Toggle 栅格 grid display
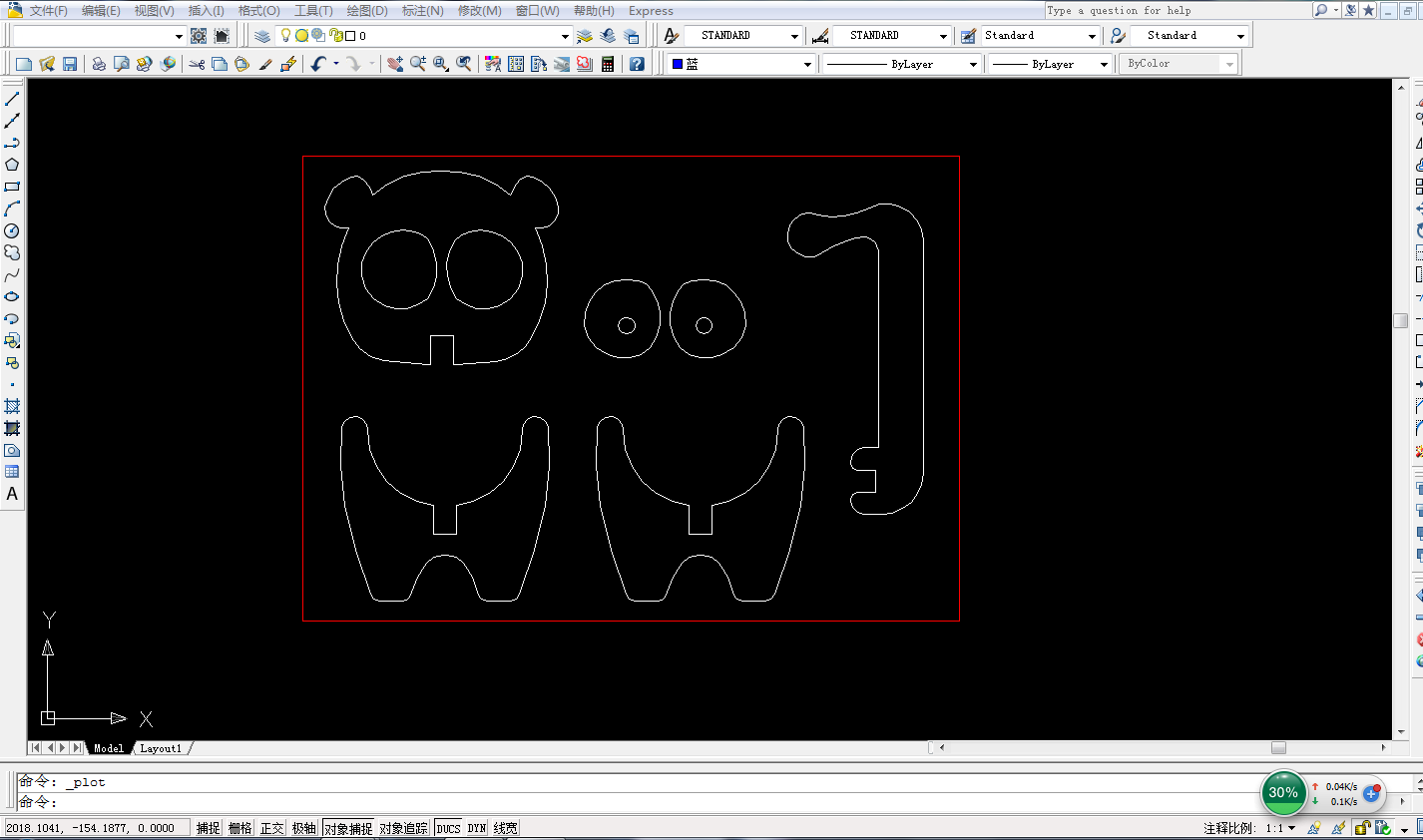1423x840 pixels. pyautogui.click(x=239, y=827)
